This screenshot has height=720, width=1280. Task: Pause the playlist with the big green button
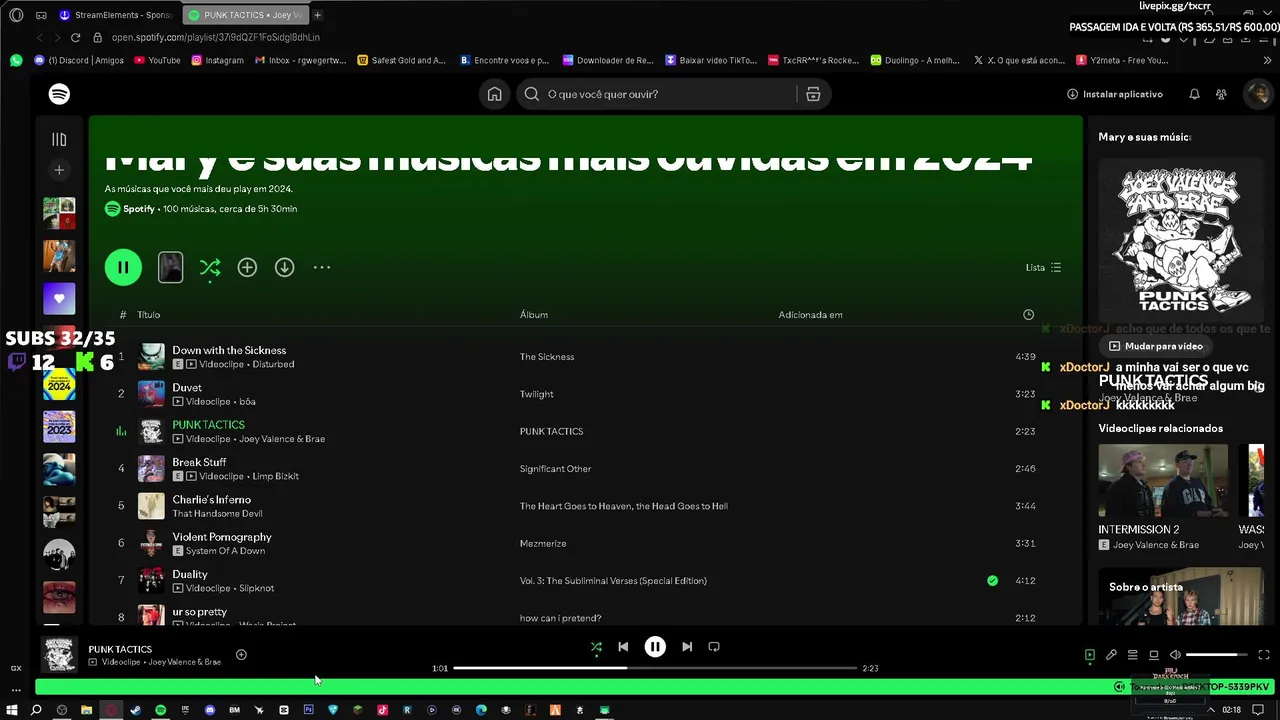123,267
